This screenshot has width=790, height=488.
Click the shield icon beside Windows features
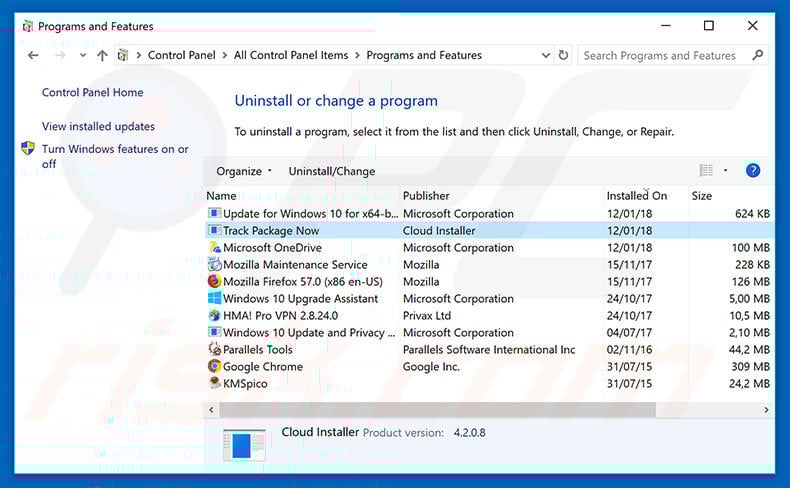(28, 148)
